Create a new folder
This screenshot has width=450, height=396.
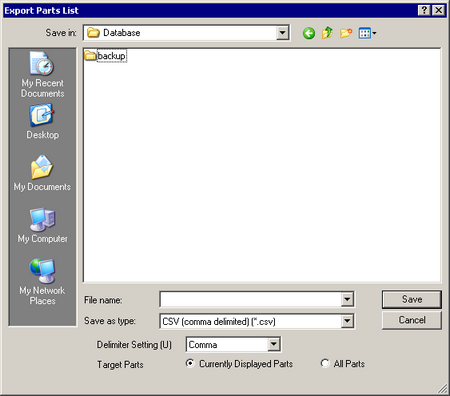(x=346, y=33)
